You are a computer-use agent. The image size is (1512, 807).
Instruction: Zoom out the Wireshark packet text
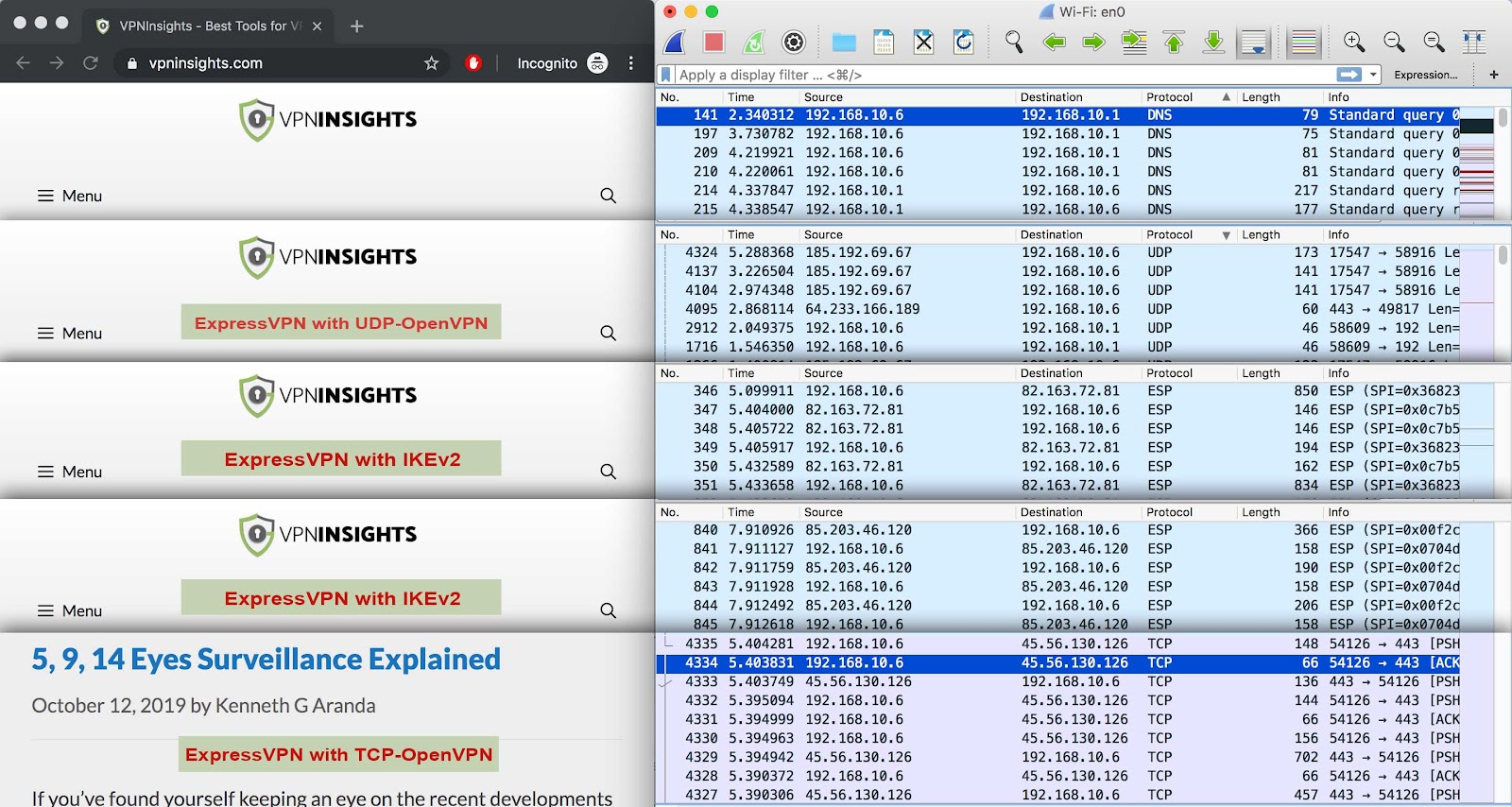point(1394,42)
